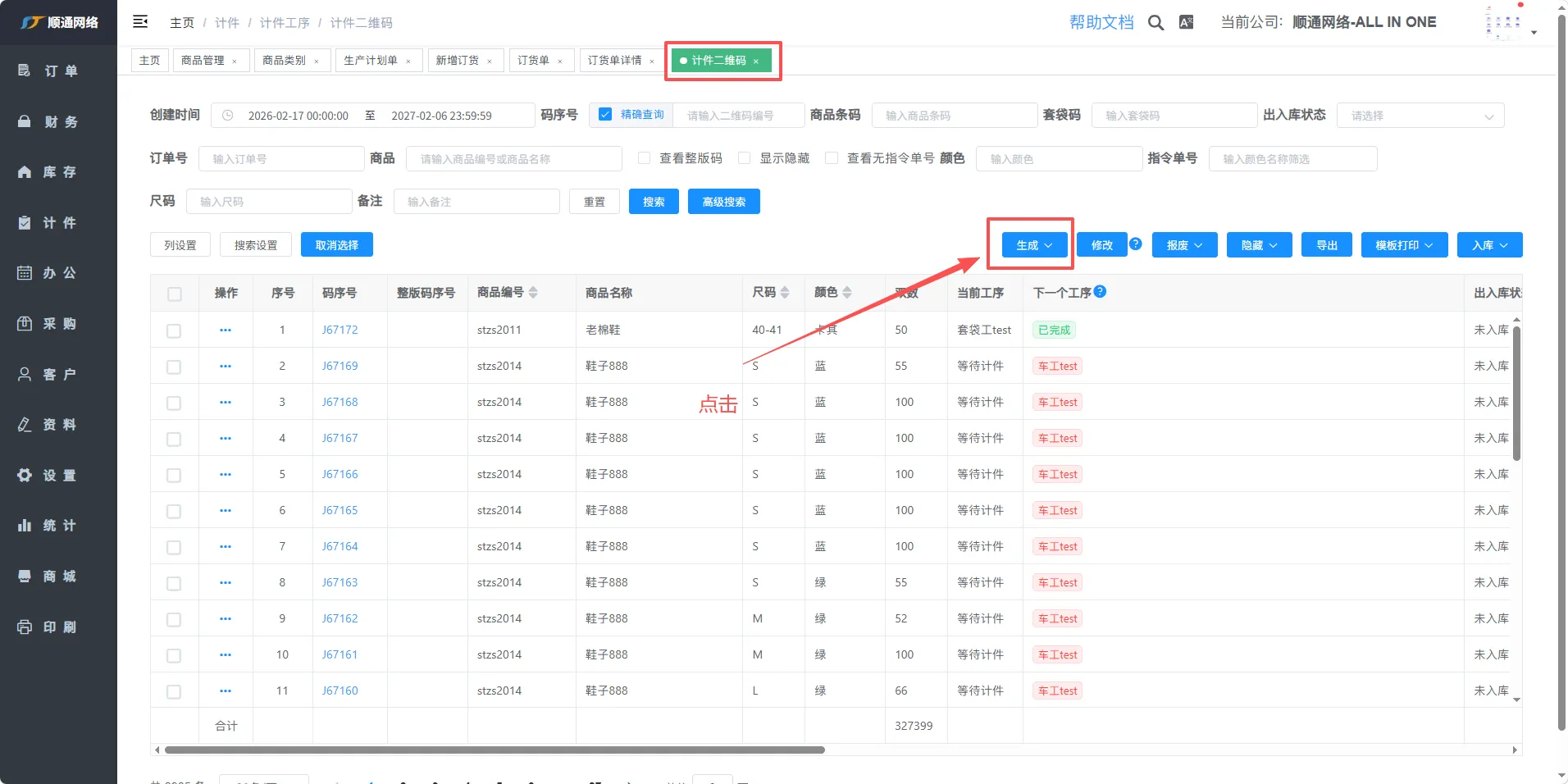The image size is (1568, 784).
Task: Click the blue 搜索 button
Action: point(654,202)
